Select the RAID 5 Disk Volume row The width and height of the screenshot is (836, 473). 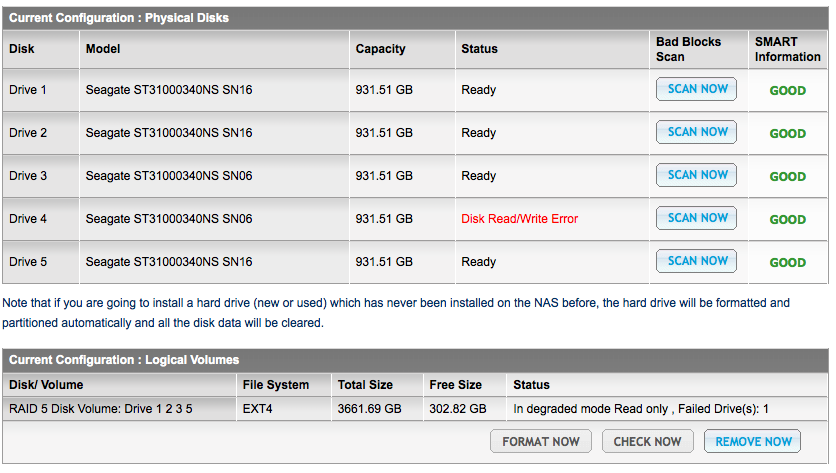point(101,408)
